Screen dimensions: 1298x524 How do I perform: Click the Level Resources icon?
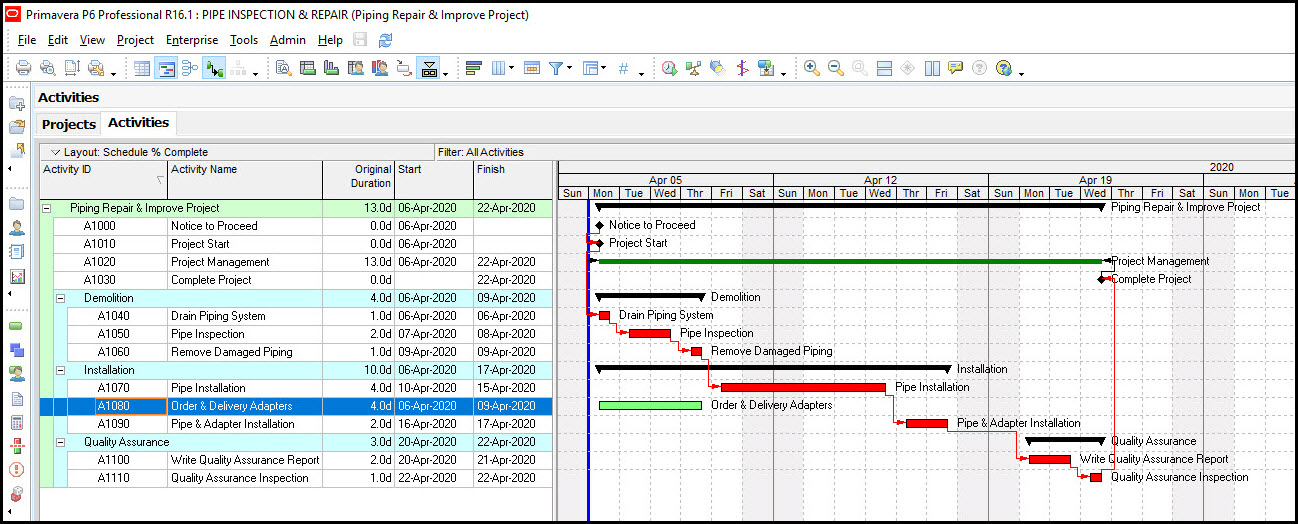point(693,68)
